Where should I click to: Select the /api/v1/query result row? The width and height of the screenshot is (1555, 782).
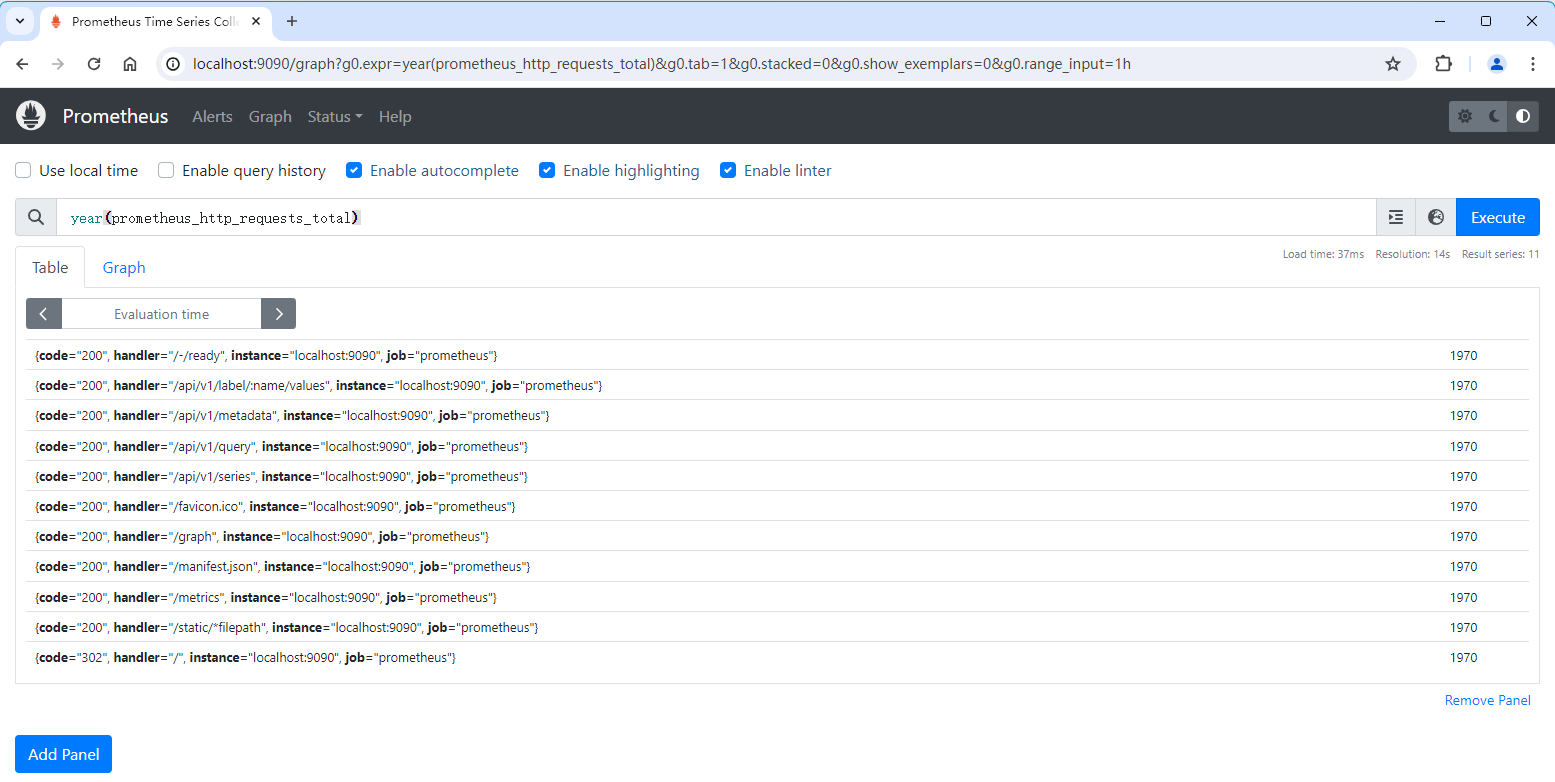point(777,446)
